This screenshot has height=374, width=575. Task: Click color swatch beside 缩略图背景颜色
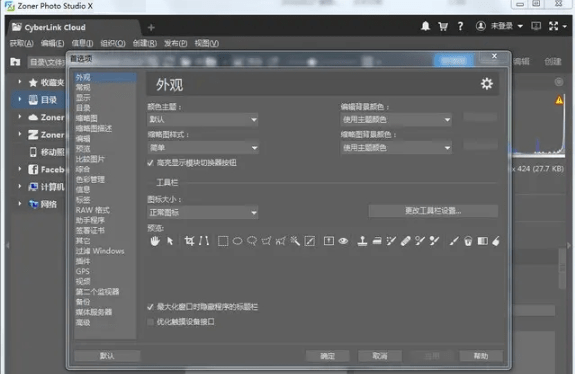pyautogui.click(x=480, y=146)
